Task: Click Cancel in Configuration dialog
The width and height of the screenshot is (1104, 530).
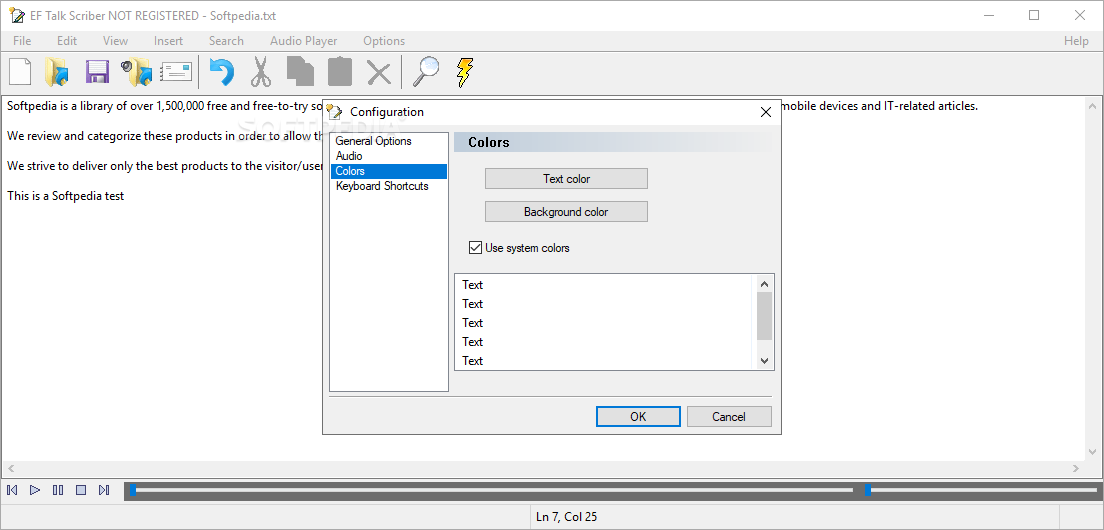Action: (729, 417)
